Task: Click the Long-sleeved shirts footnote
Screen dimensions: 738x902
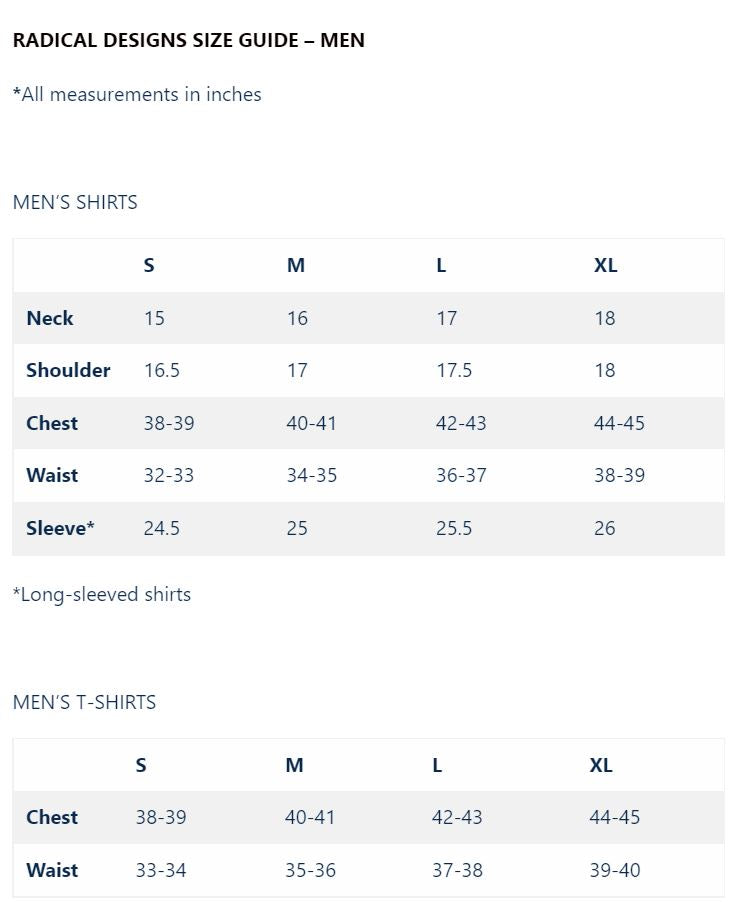Action: coord(102,594)
